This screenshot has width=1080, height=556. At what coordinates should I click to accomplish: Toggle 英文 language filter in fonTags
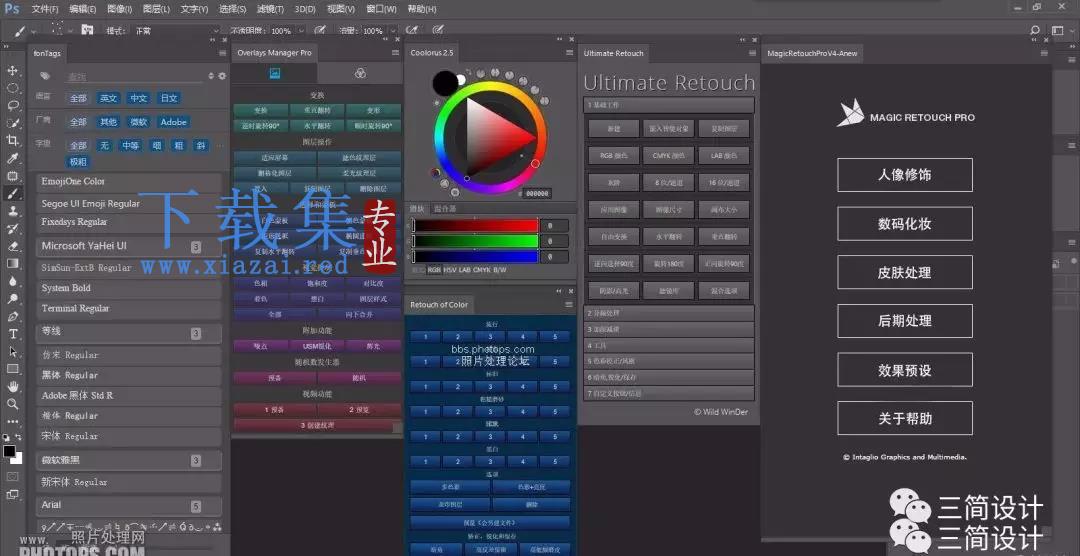point(108,99)
